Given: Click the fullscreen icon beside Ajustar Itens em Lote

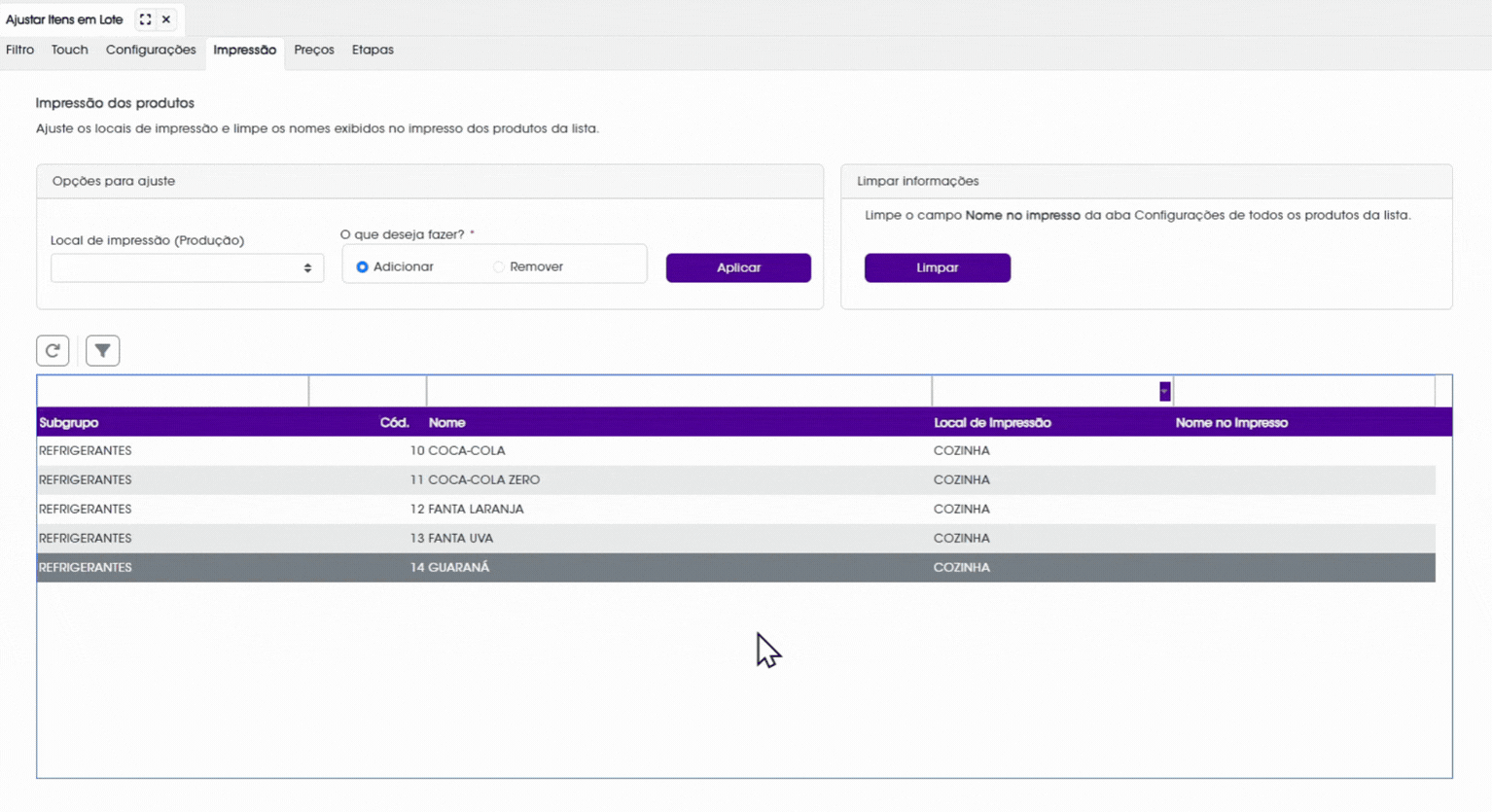Looking at the screenshot, I should pos(145,19).
